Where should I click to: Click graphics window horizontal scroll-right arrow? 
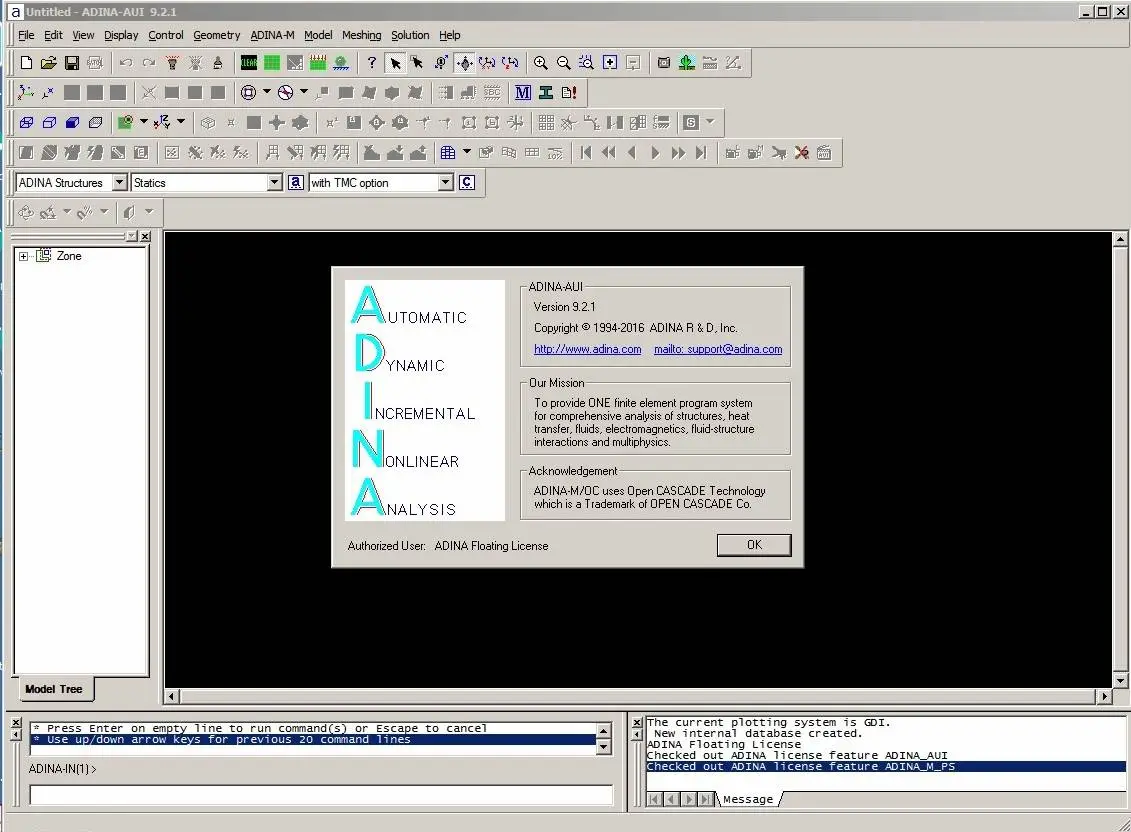(x=1104, y=696)
